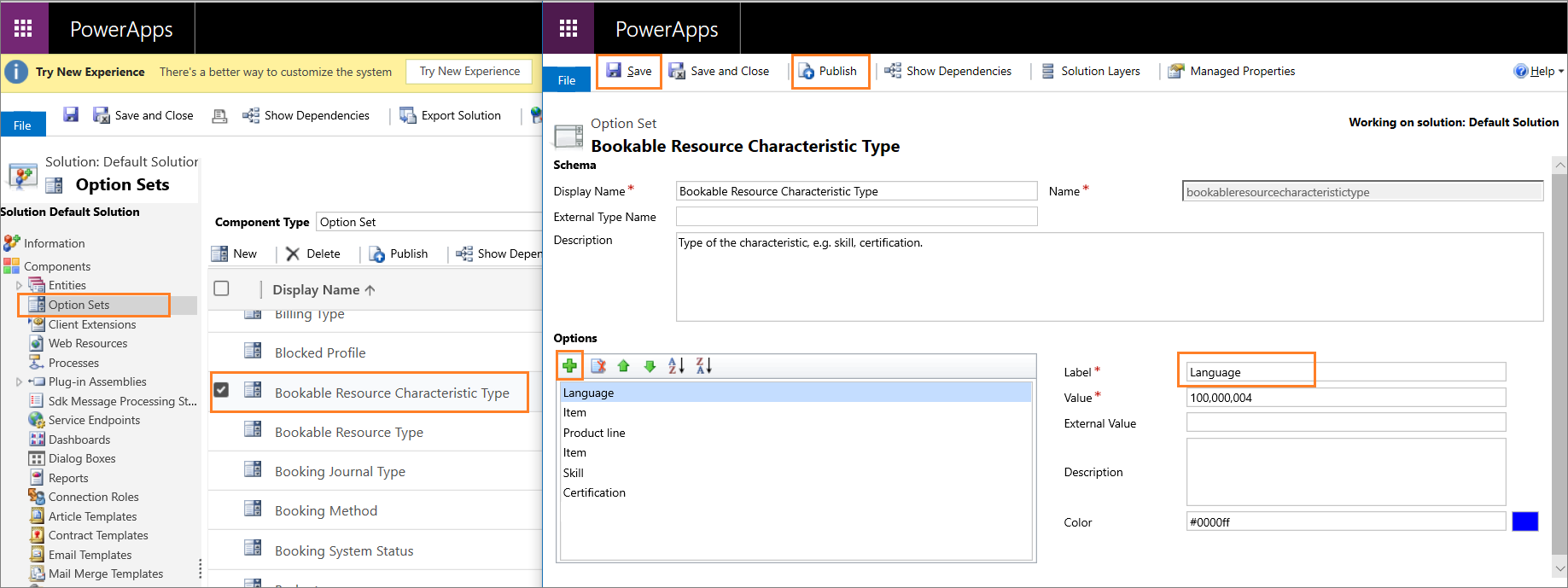Expand the Plug-in Assemblies tree node
This screenshot has height=588, width=1568.
coord(19,382)
